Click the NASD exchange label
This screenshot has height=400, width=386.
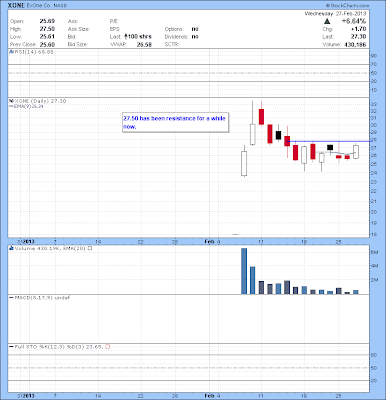60,6
